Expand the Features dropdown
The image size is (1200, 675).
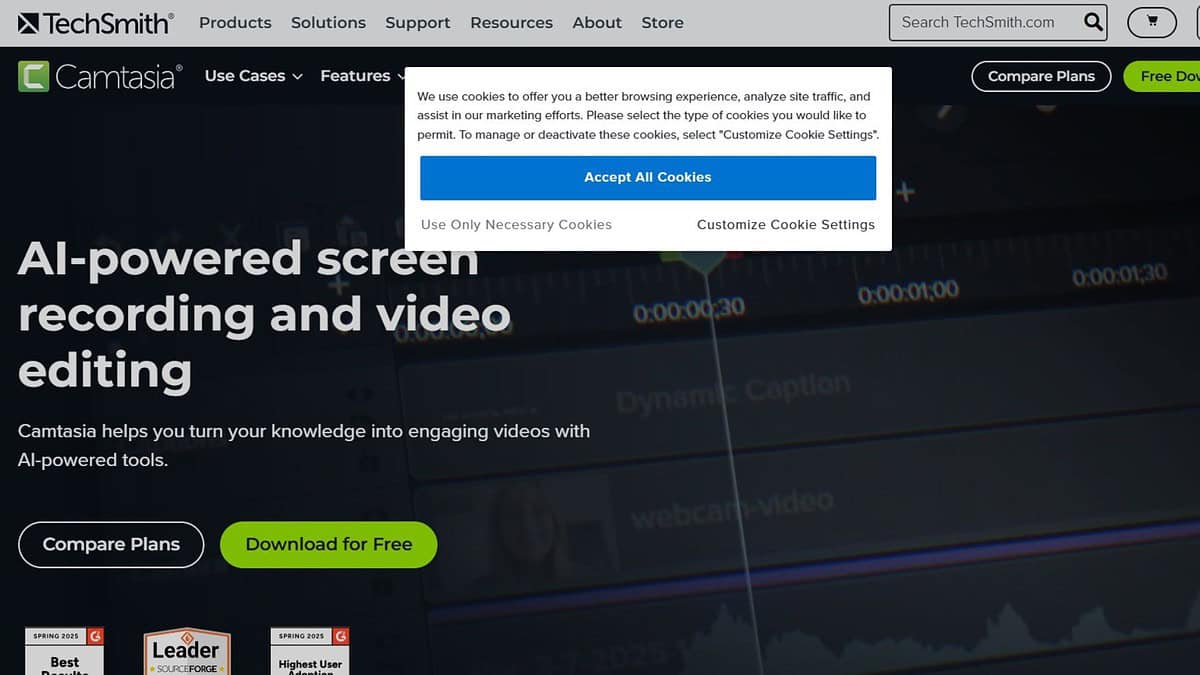coord(363,76)
